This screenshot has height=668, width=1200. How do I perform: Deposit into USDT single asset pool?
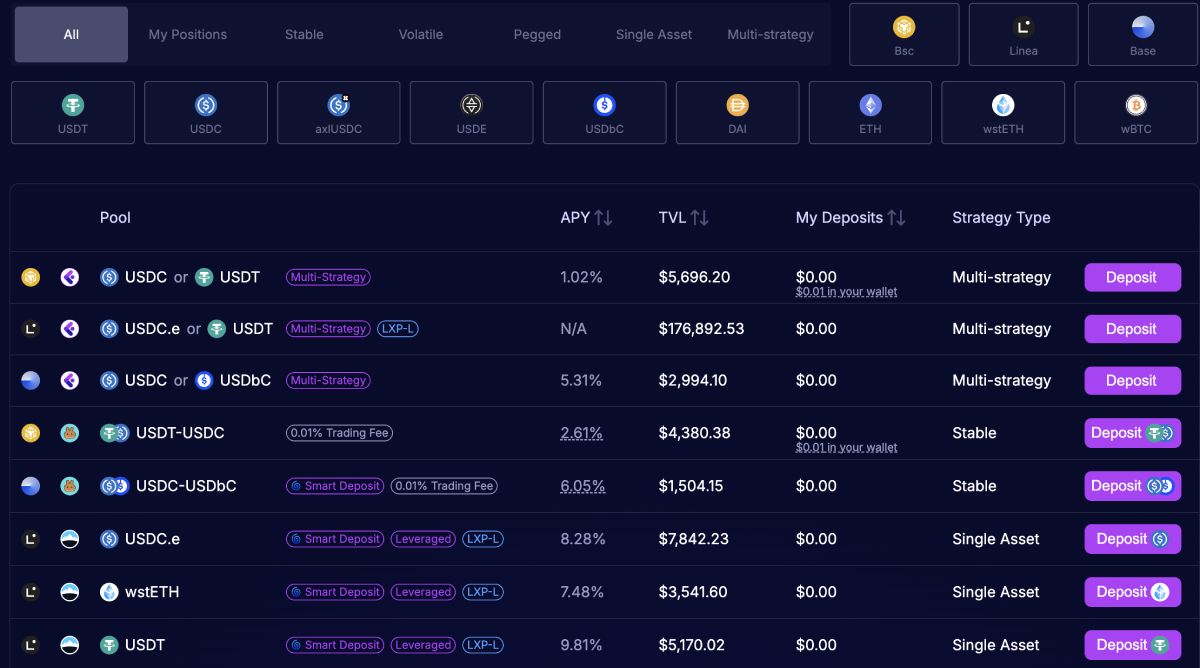tap(1132, 645)
